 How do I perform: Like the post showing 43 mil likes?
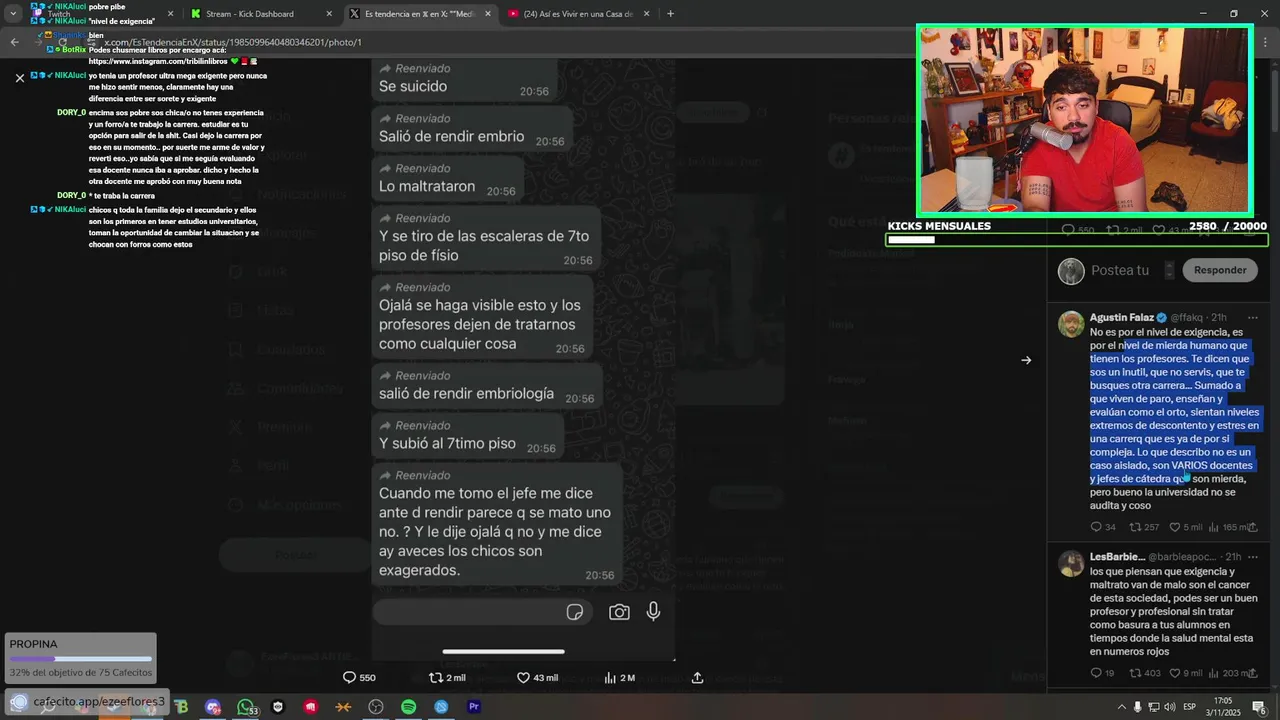click(537, 677)
